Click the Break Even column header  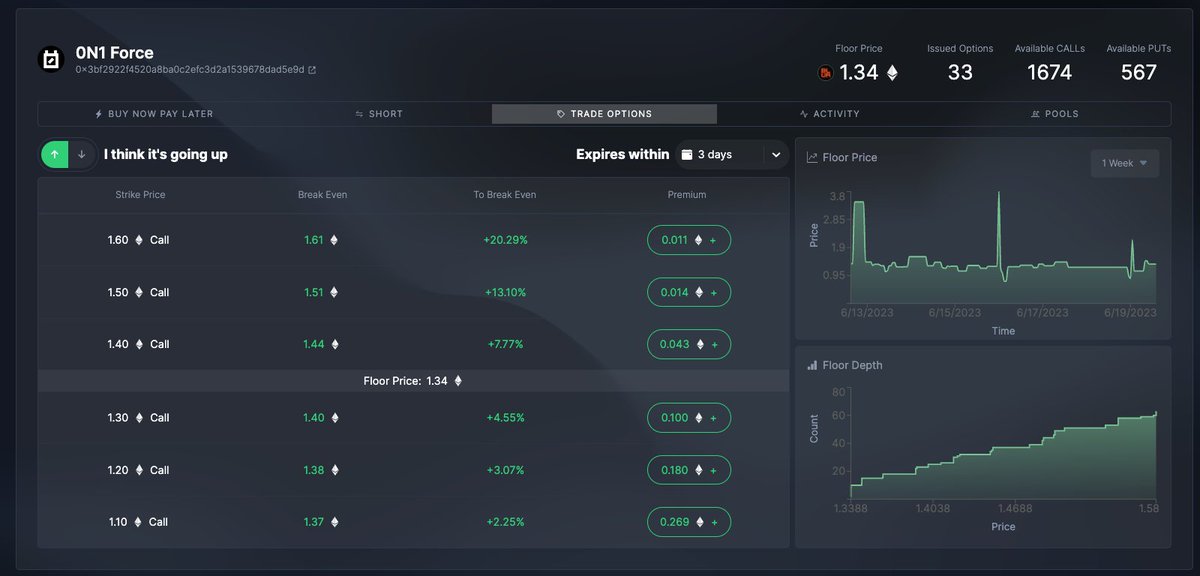(x=322, y=195)
